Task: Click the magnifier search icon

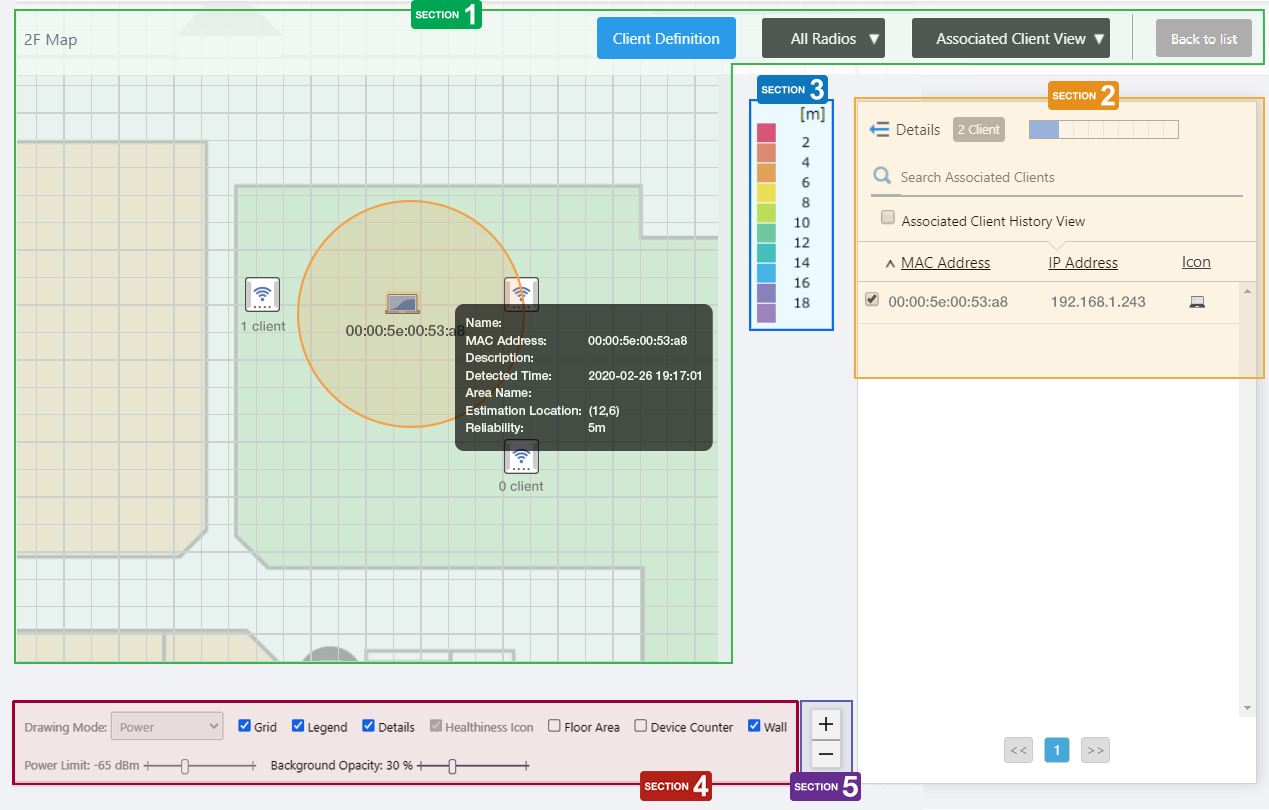Action: tap(882, 177)
